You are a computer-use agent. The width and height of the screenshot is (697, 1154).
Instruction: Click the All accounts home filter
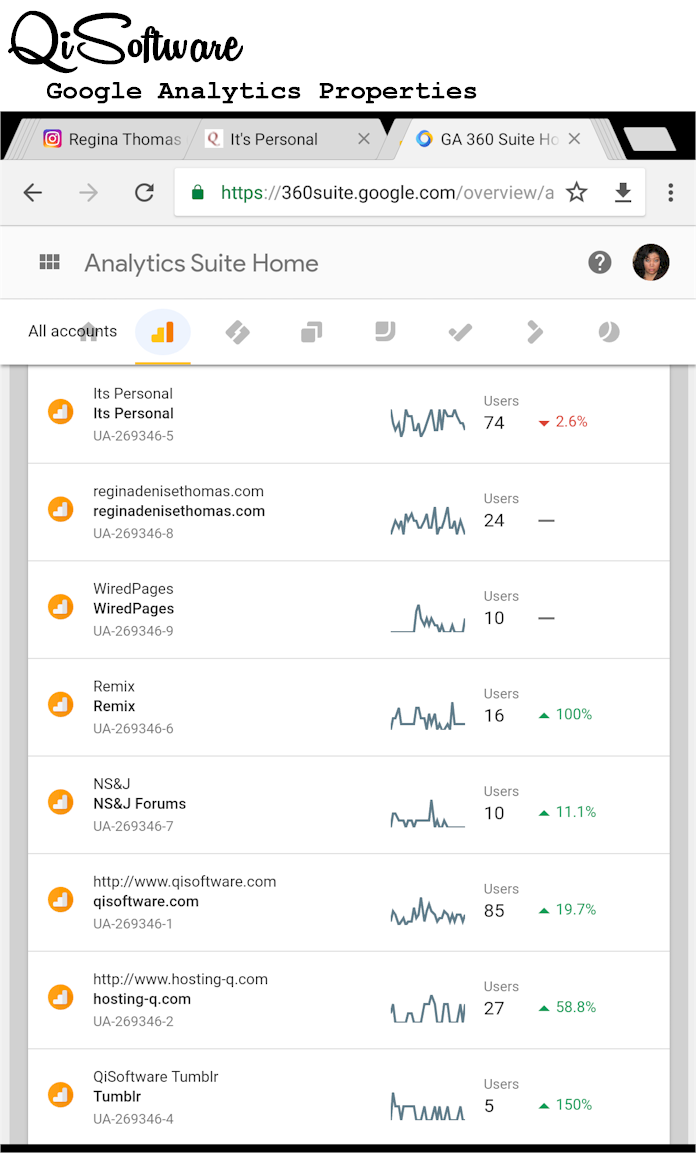click(72, 331)
